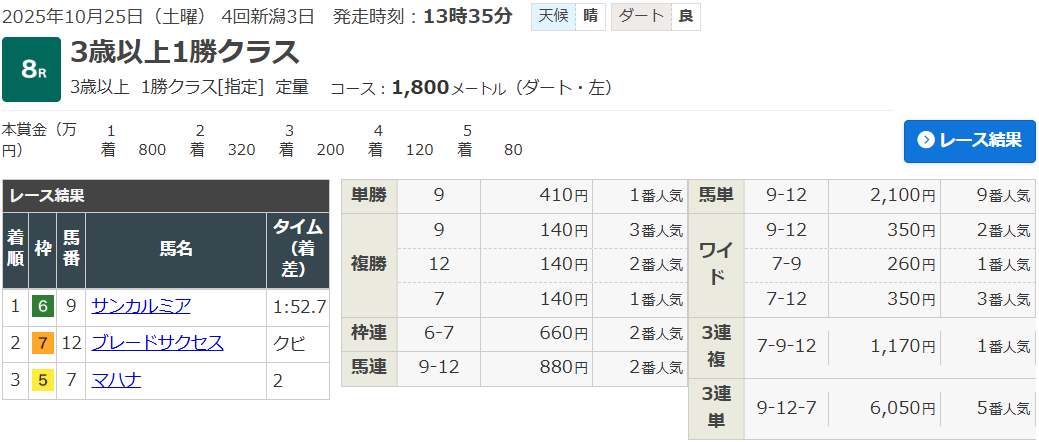The image size is (1039, 442).
Task: Click the 7-9-12 trio combination
Action: [x=787, y=346]
